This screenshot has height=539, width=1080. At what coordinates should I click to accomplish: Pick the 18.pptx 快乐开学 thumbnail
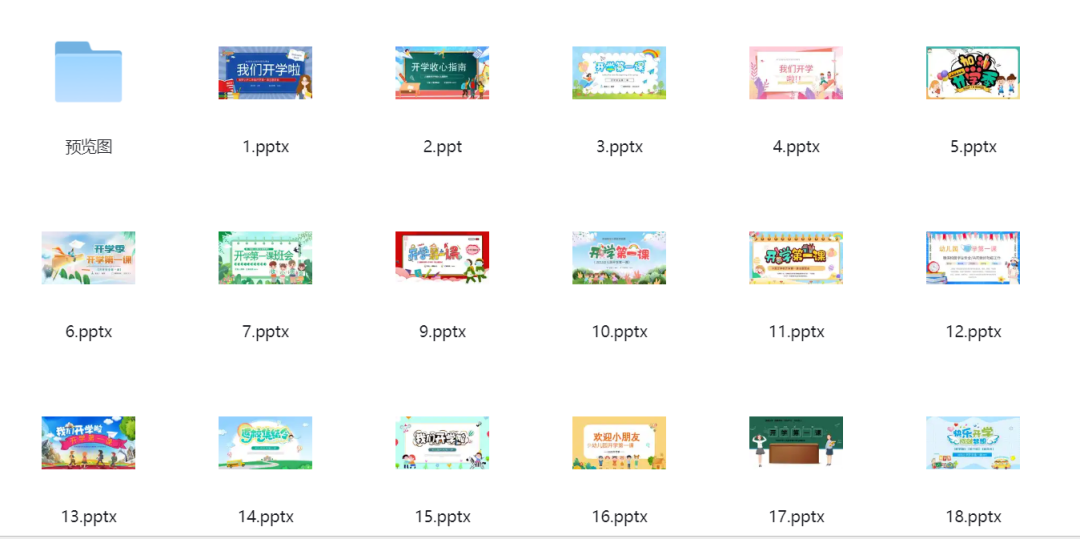pos(973,443)
